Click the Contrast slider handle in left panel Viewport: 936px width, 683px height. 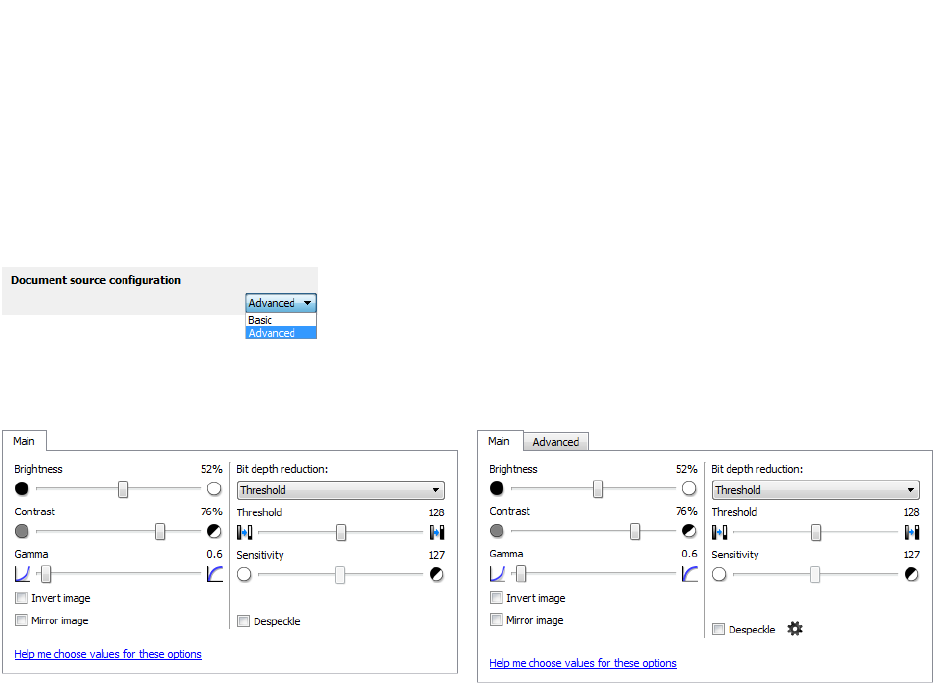point(160,531)
